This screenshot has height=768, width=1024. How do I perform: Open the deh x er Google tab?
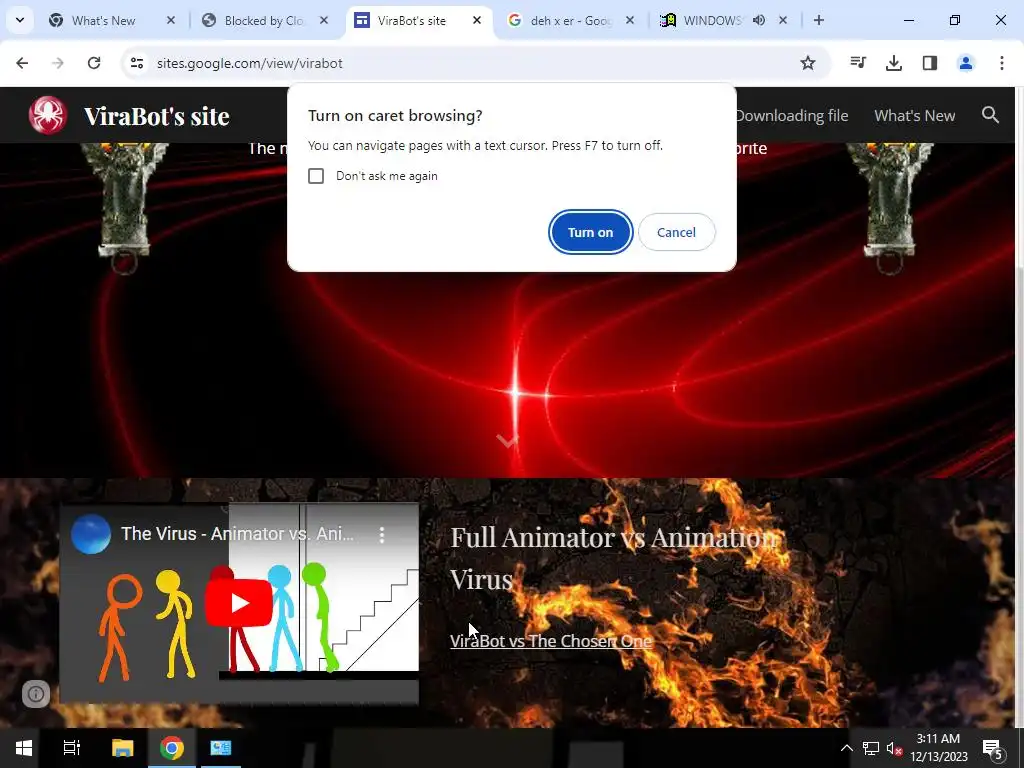[x=570, y=20]
